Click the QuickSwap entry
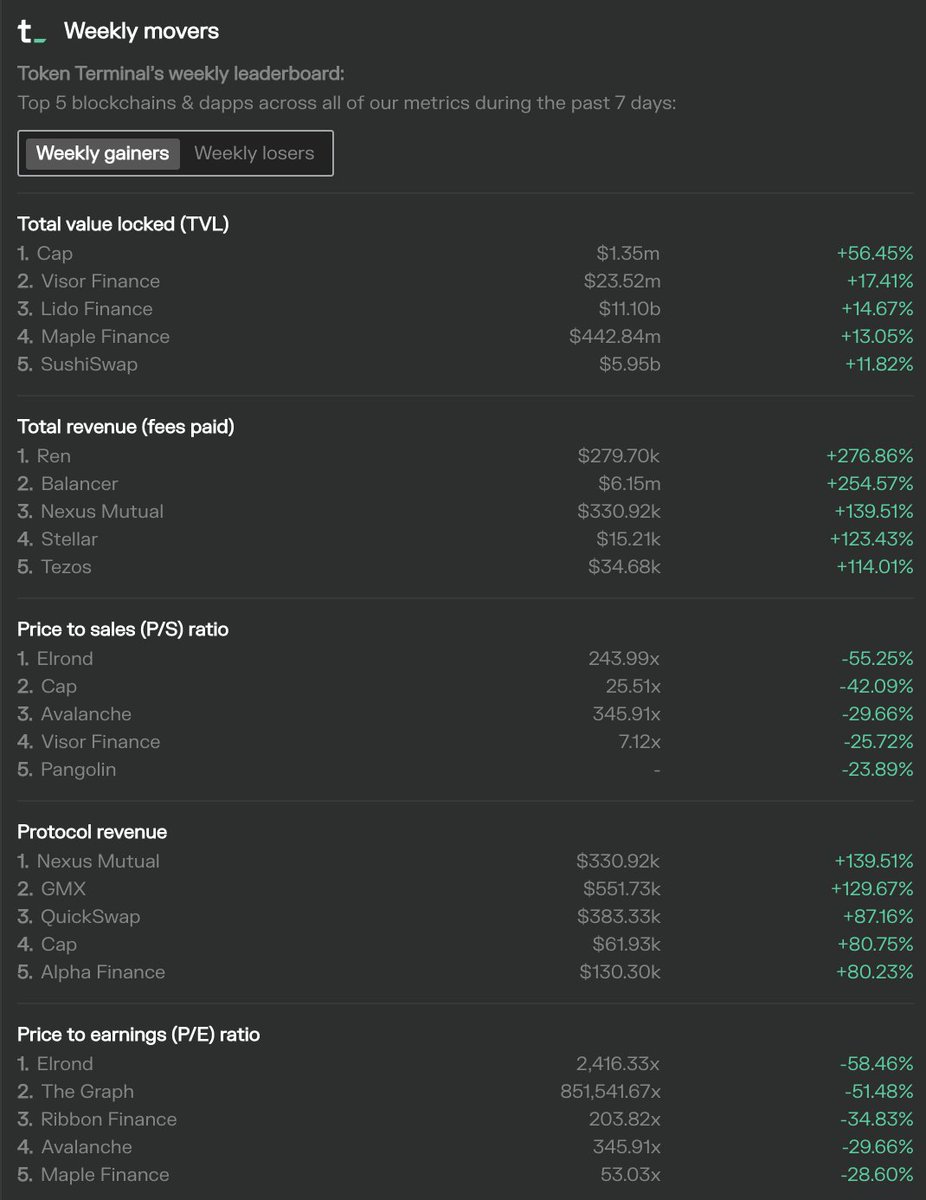The height and width of the screenshot is (1200, 926). pyautogui.click(x=90, y=917)
